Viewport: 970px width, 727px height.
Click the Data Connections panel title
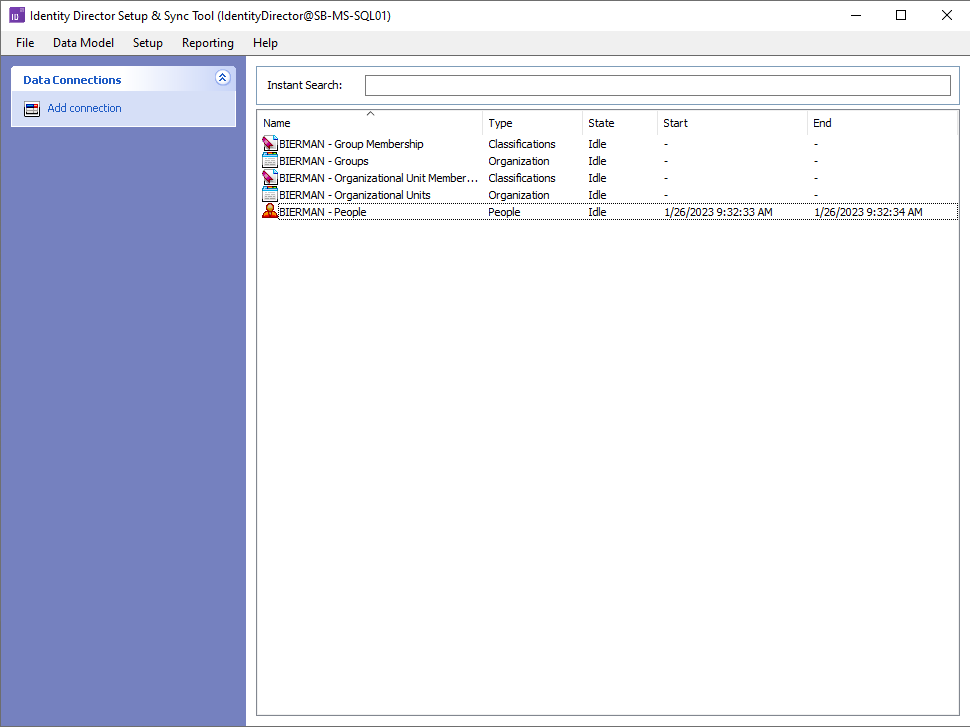click(72, 80)
